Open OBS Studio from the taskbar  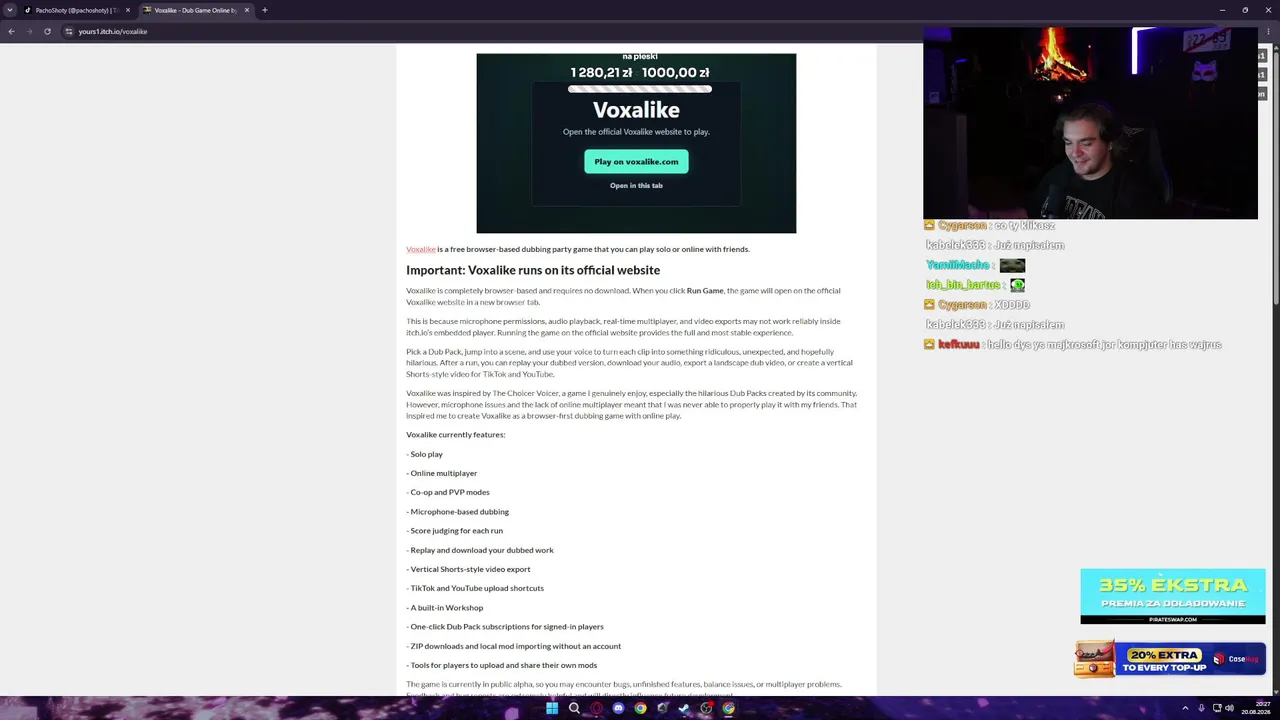(706, 708)
